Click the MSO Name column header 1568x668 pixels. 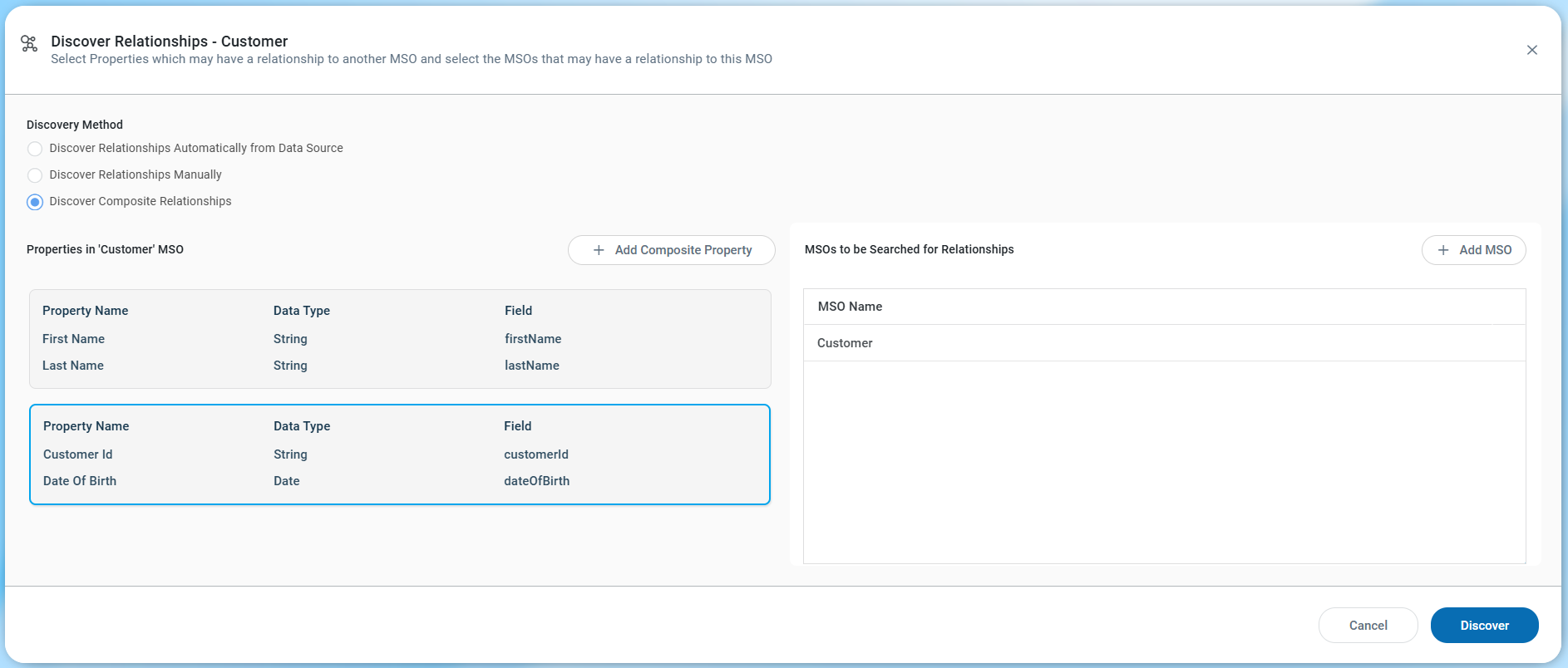click(850, 307)
